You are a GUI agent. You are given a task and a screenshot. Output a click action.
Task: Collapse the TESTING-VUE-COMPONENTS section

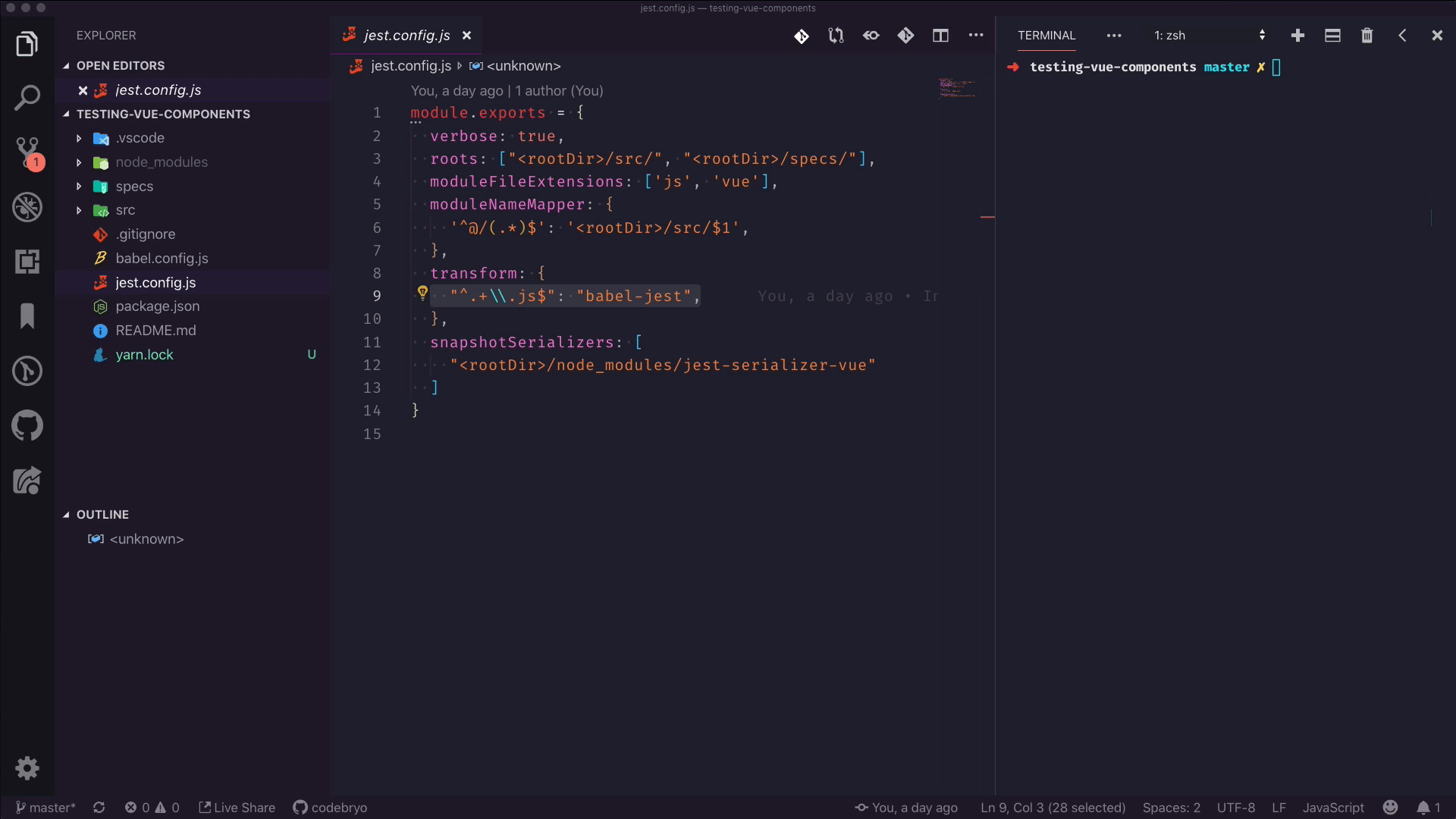pos(156,114)
